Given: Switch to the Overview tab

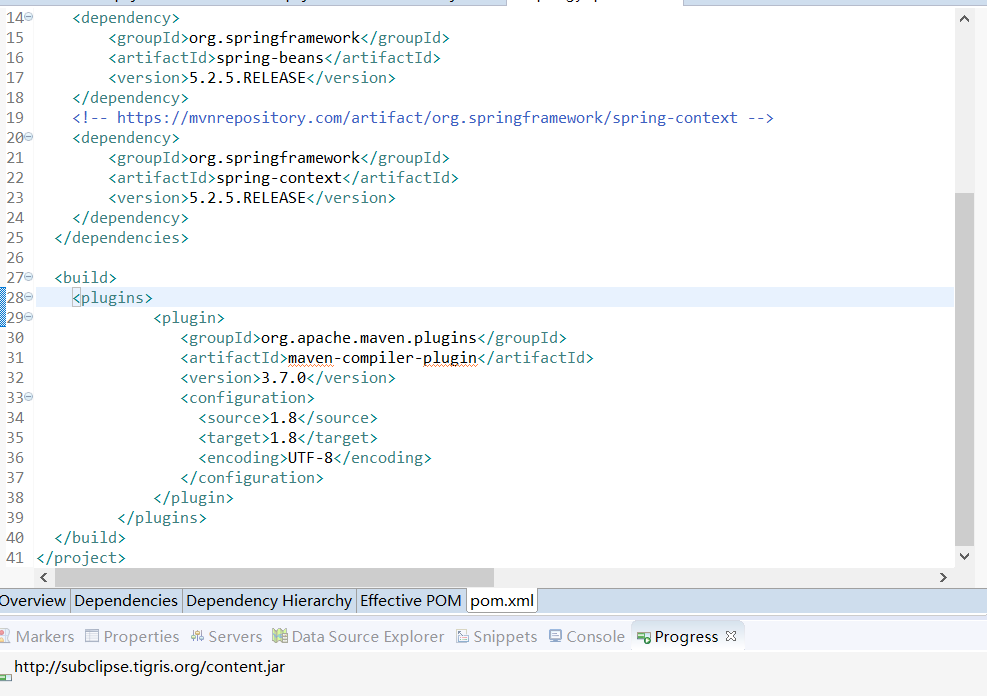Looking at the screenshot, I should [x=33, y=600].
